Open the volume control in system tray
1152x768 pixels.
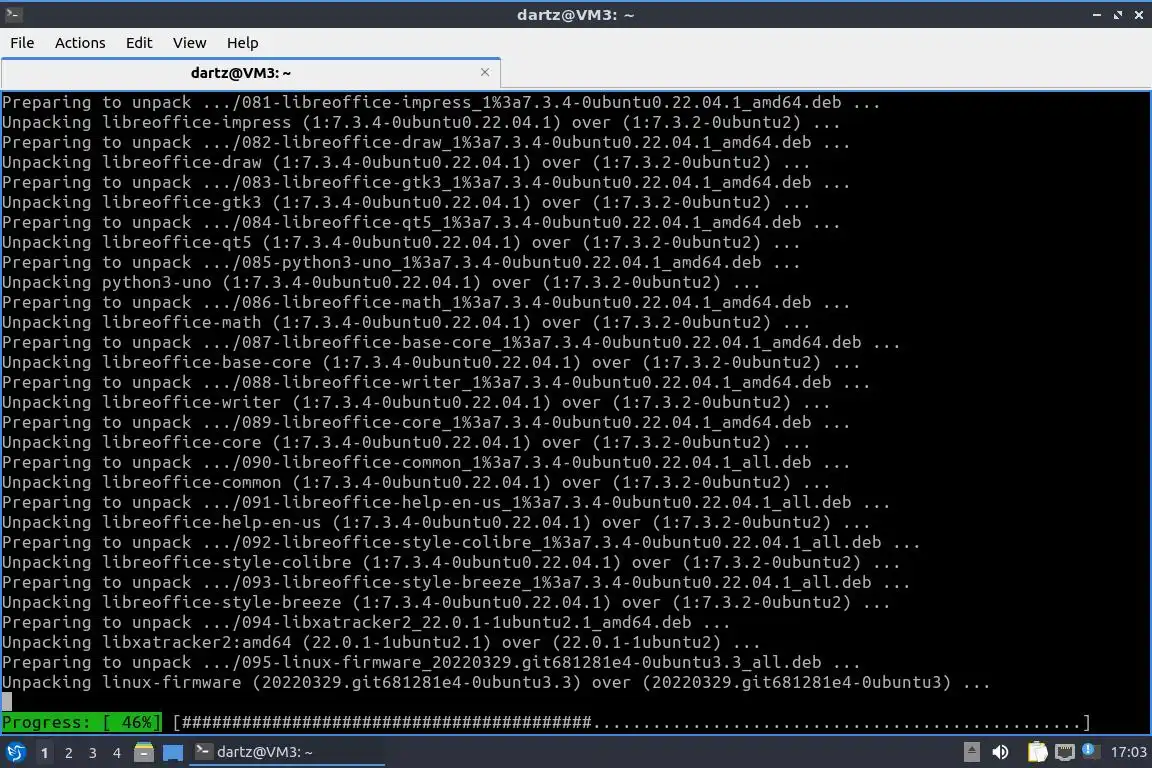click(x=1000, y=752)
